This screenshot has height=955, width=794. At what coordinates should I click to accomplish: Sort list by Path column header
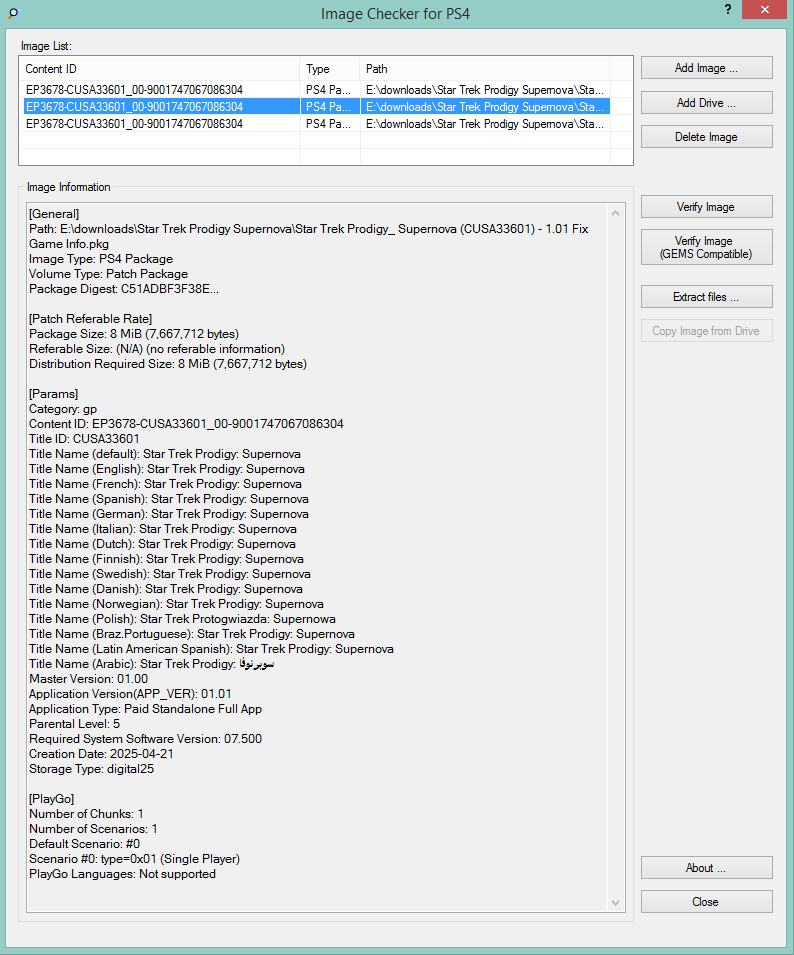pos(485,69)
